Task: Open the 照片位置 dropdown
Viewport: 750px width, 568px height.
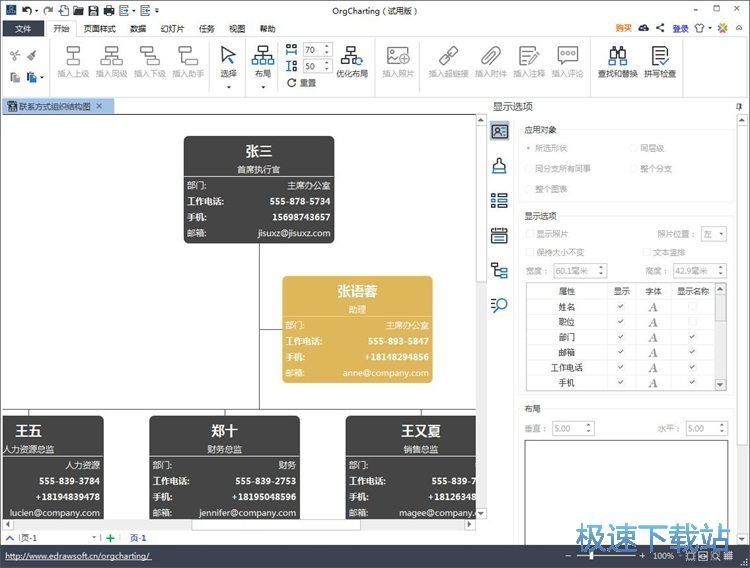Action: pyautogui.click(x=714, y=234)
